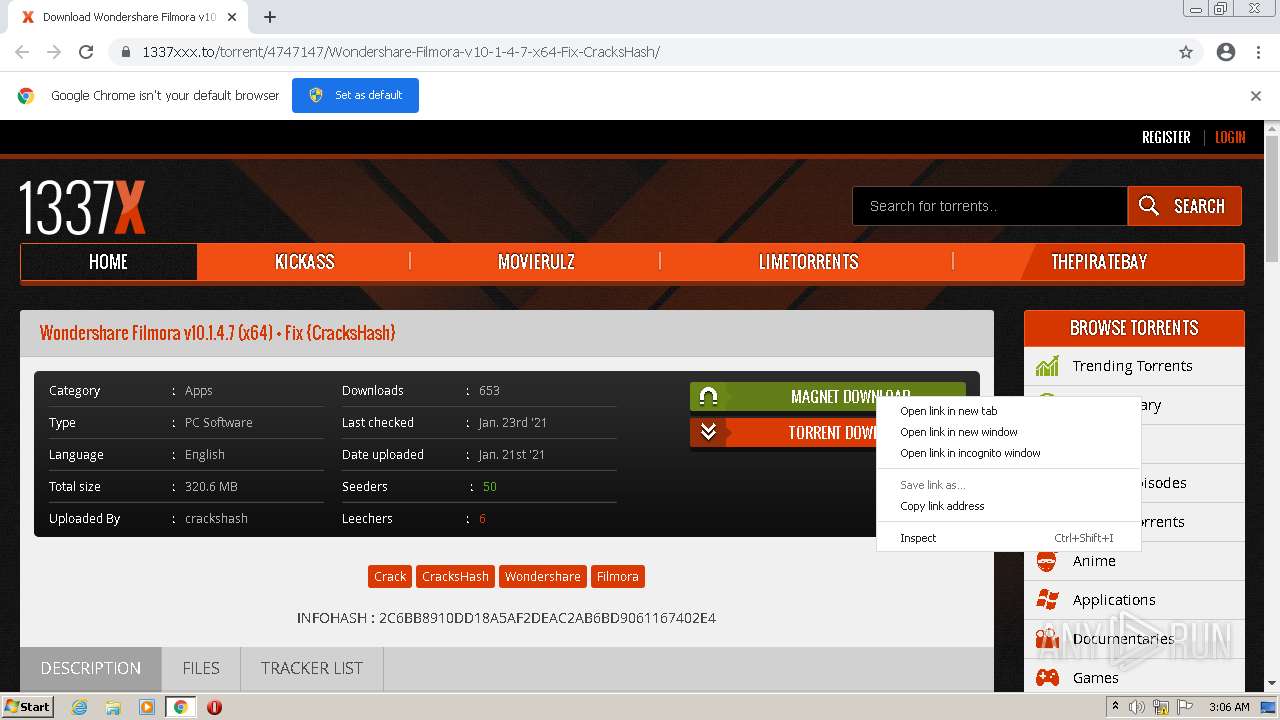Open KICKASS navigation item
1280x720 pixels.
pos(305,262)
